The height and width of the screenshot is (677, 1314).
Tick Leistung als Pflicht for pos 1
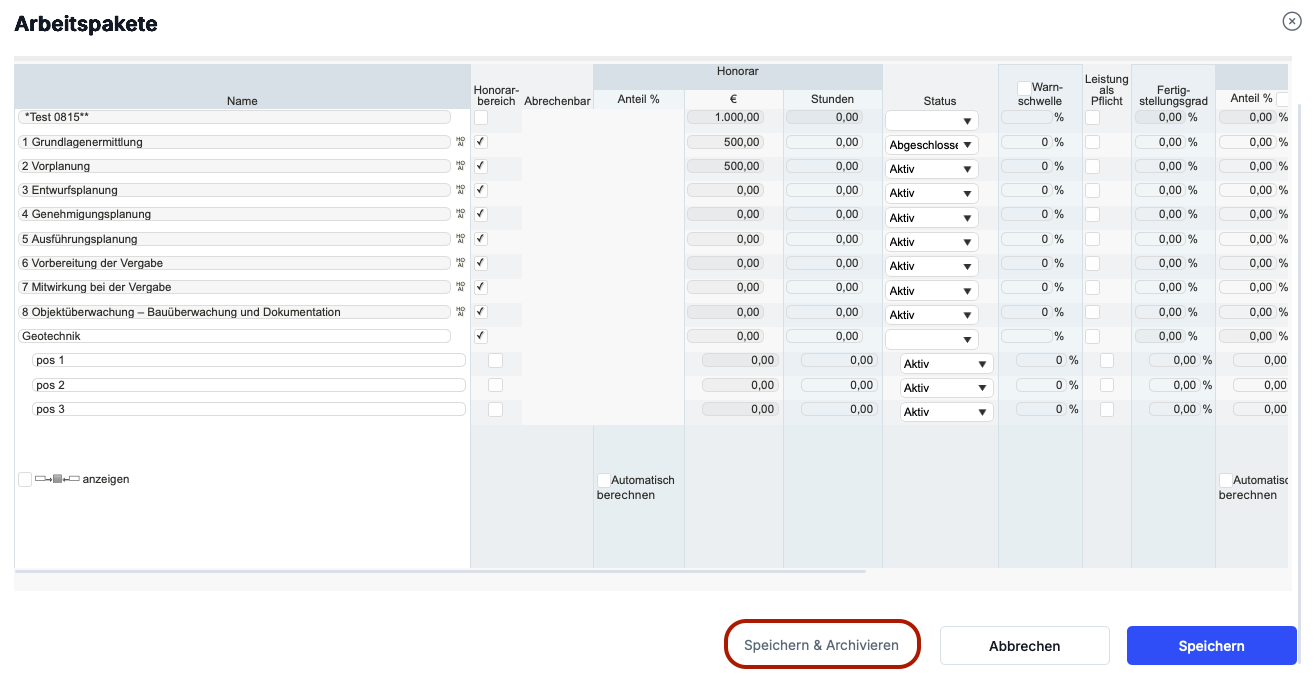[x=1107, y=361]
